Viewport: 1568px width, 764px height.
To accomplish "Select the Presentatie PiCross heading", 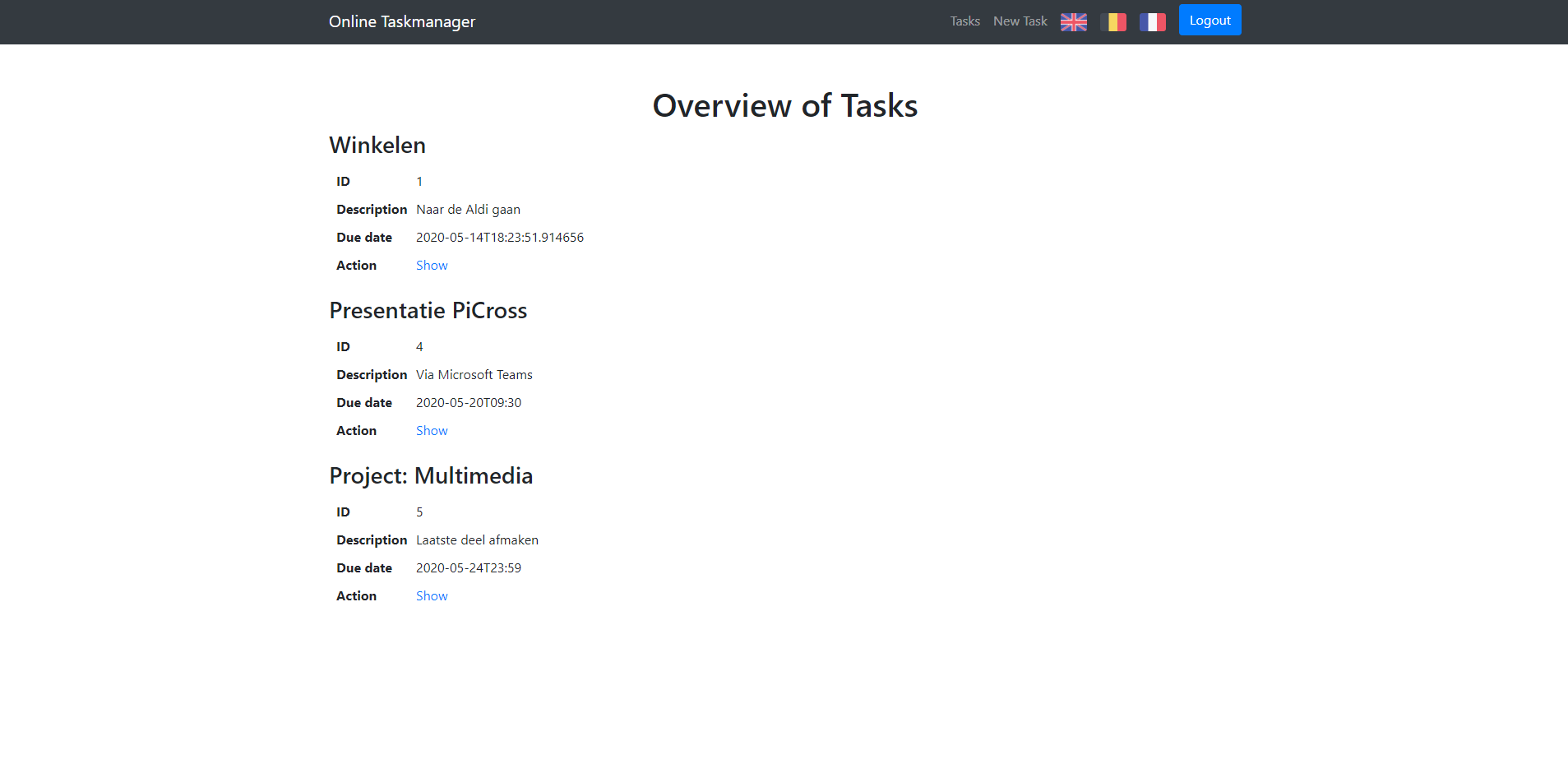I will click(x=428, y=311).
